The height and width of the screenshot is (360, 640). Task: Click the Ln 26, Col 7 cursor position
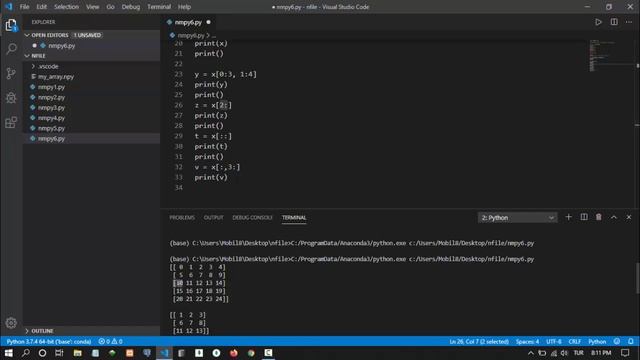(479, 341)
